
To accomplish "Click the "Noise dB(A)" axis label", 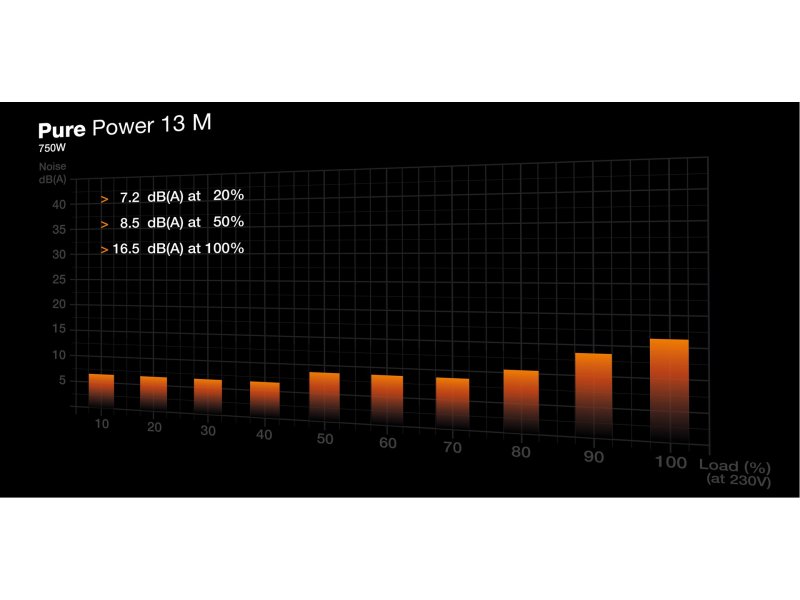I will [x=53, y=173].
